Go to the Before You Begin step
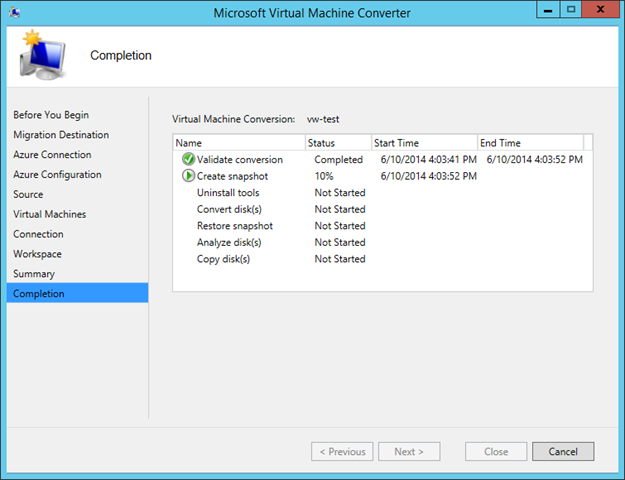Image resolution: width=625 pixels, height=480 pixels. [x=51, y=115]
